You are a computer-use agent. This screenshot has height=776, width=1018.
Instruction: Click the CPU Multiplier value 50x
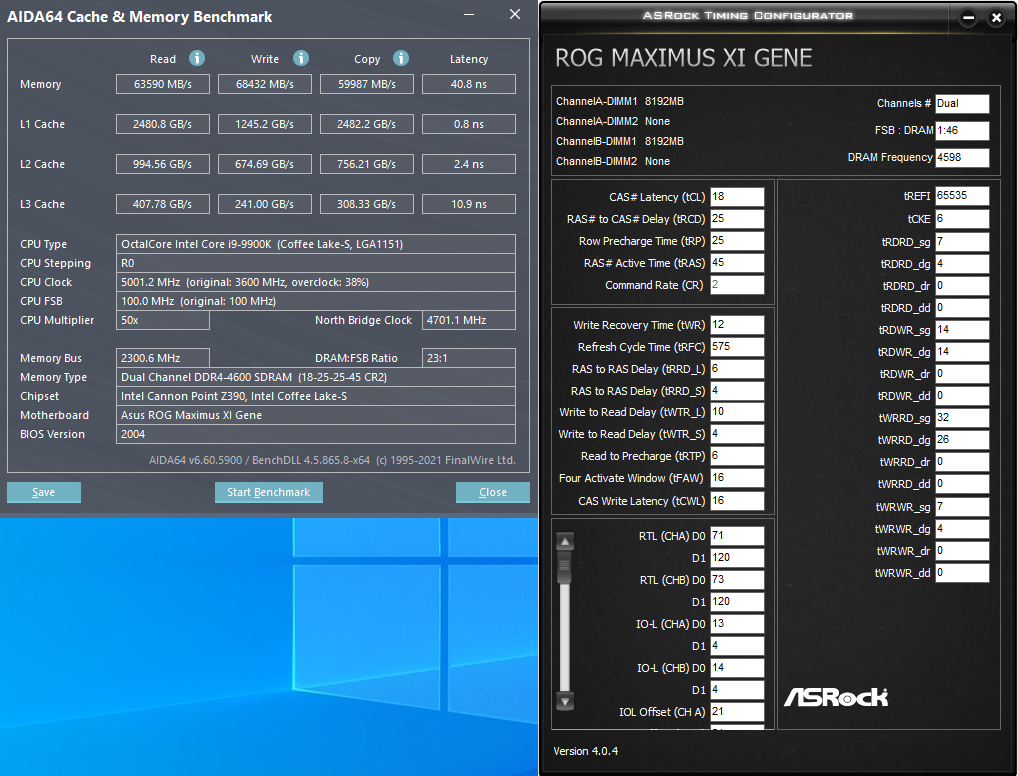click(163, 320)
